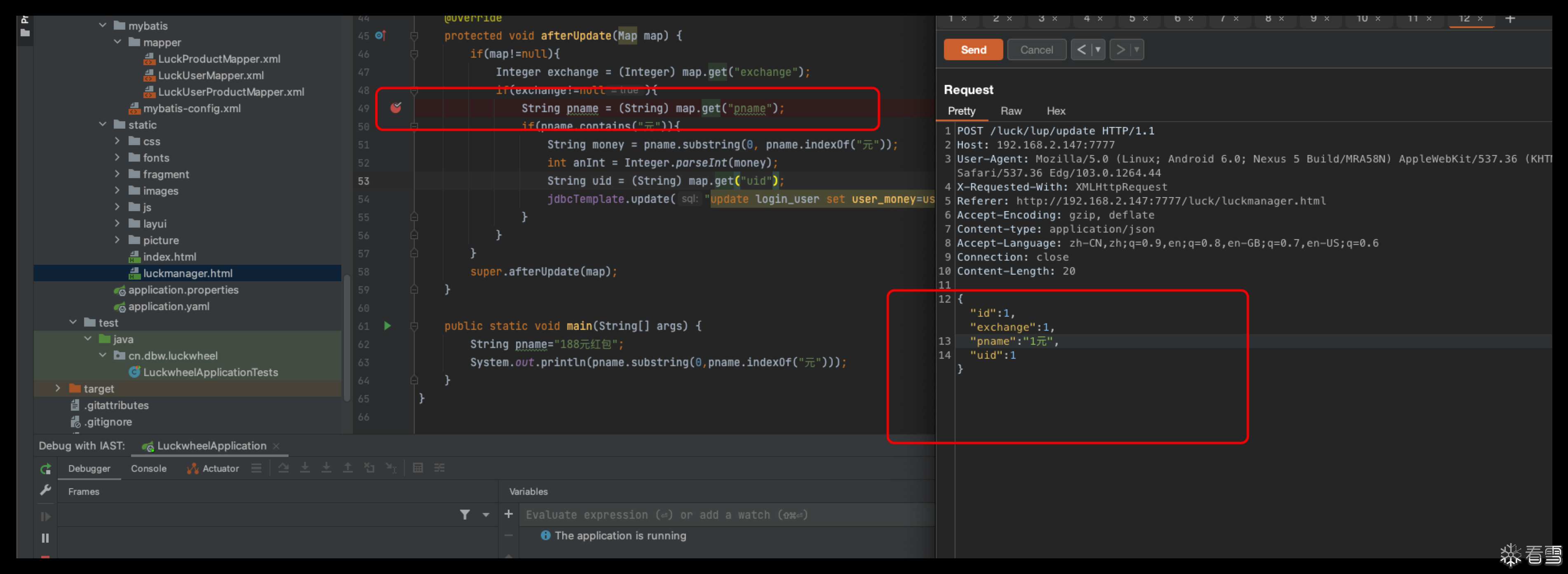Switch to the Debugger tab

pyautogui.click(x=89, y=468)
